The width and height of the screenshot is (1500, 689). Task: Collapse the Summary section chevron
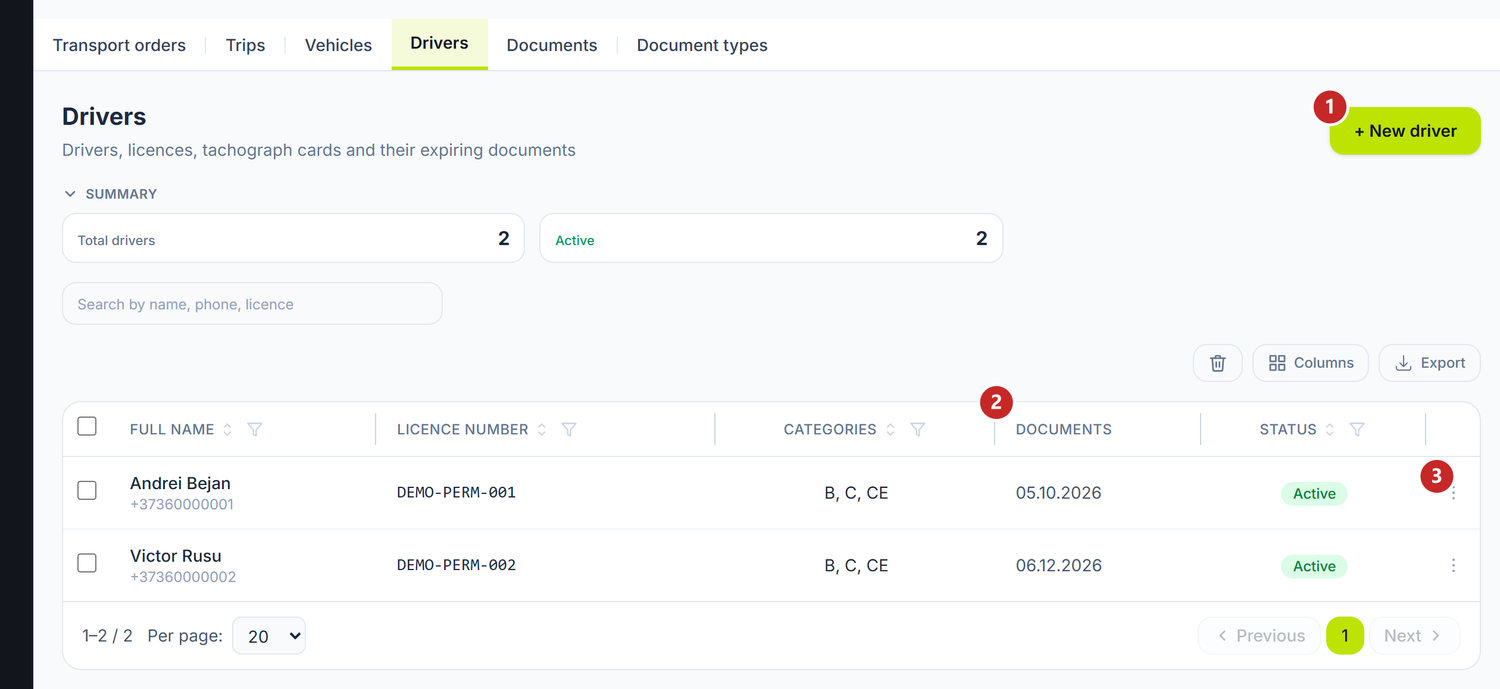pyautogui.click(x=70, y=194)
